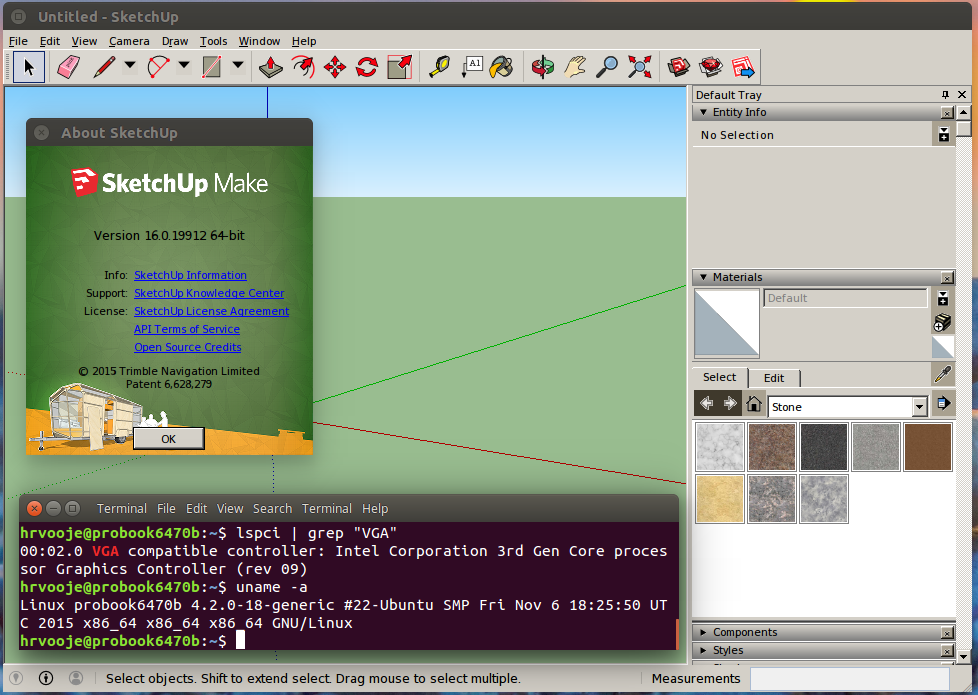Pick the white marble stone swatch
978x695 pixels.
click(x=720, y=447)
